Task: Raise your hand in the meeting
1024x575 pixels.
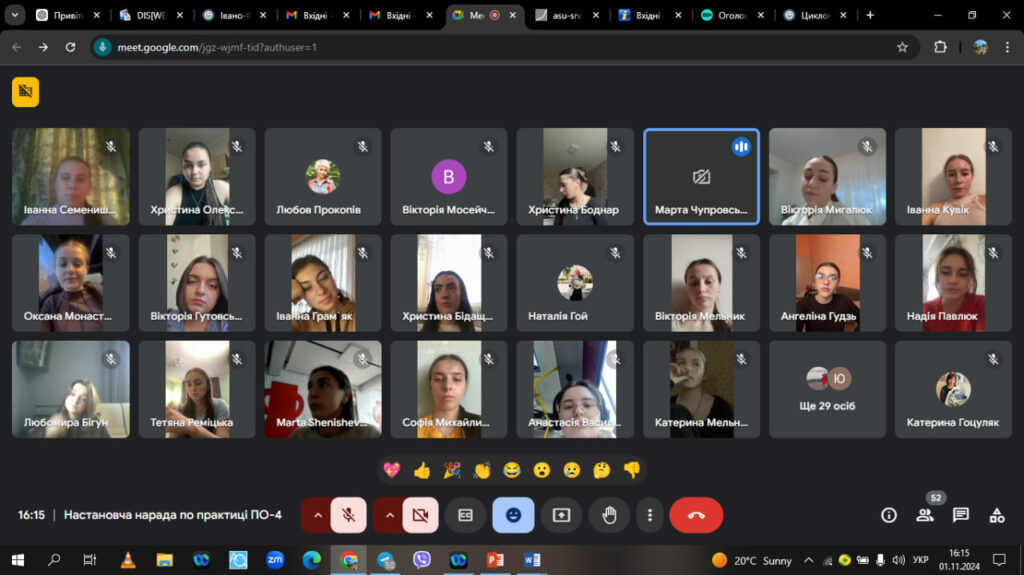Action: (x=609, y=515)
